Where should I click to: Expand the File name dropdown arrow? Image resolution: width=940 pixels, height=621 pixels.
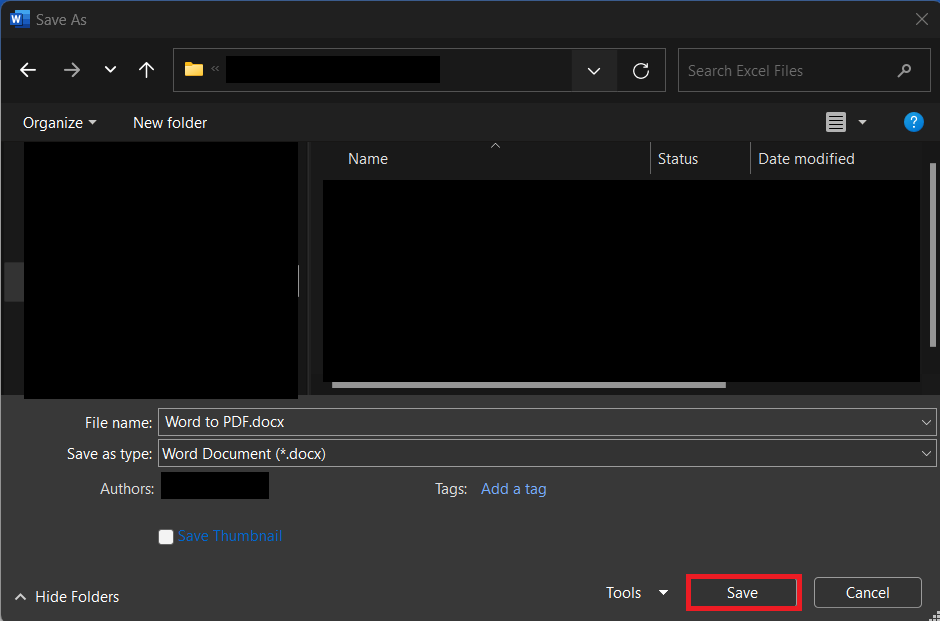[x=926, y=423]
